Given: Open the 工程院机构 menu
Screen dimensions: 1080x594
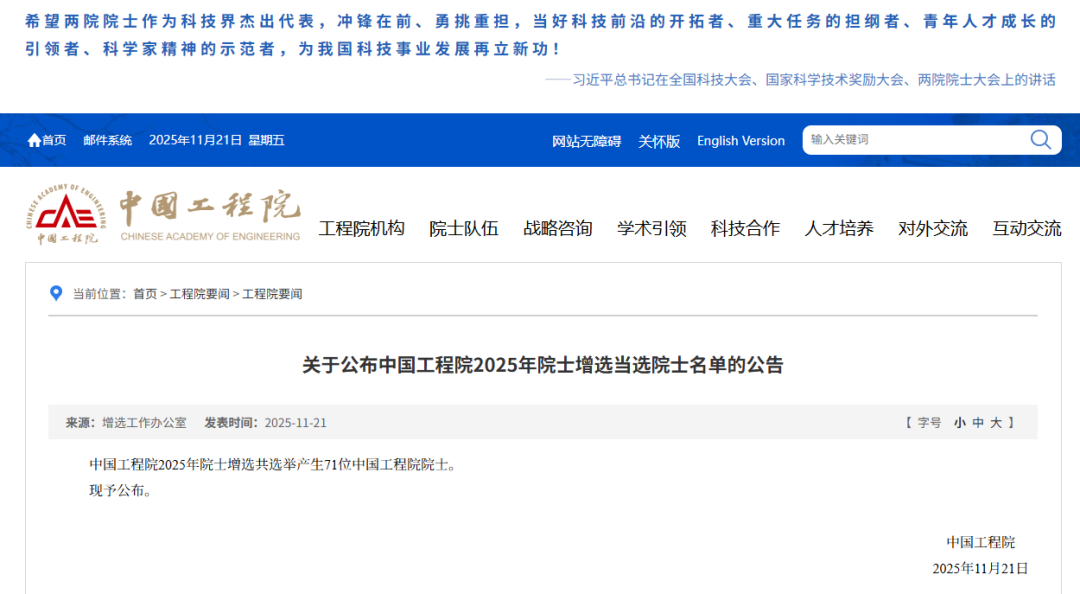Looking at the screenshot, I should click(x=362, y=228).
